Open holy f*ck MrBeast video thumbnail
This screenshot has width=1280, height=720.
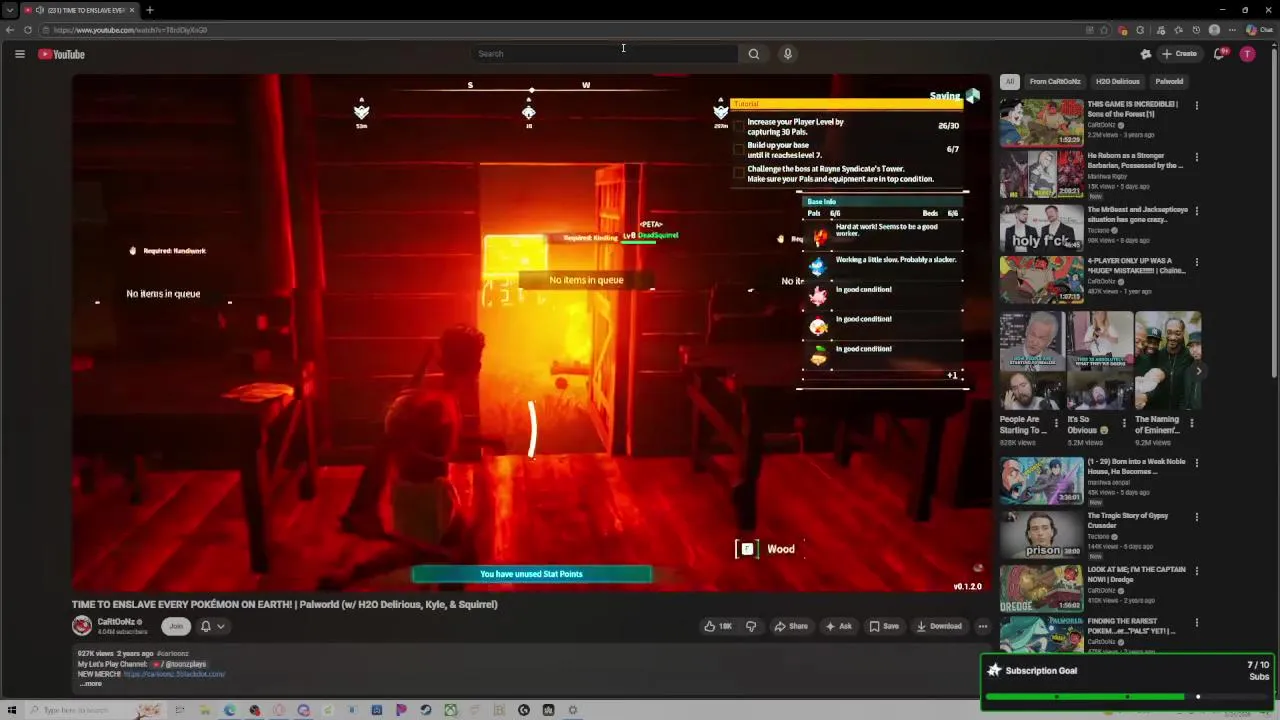[1042, 228]
